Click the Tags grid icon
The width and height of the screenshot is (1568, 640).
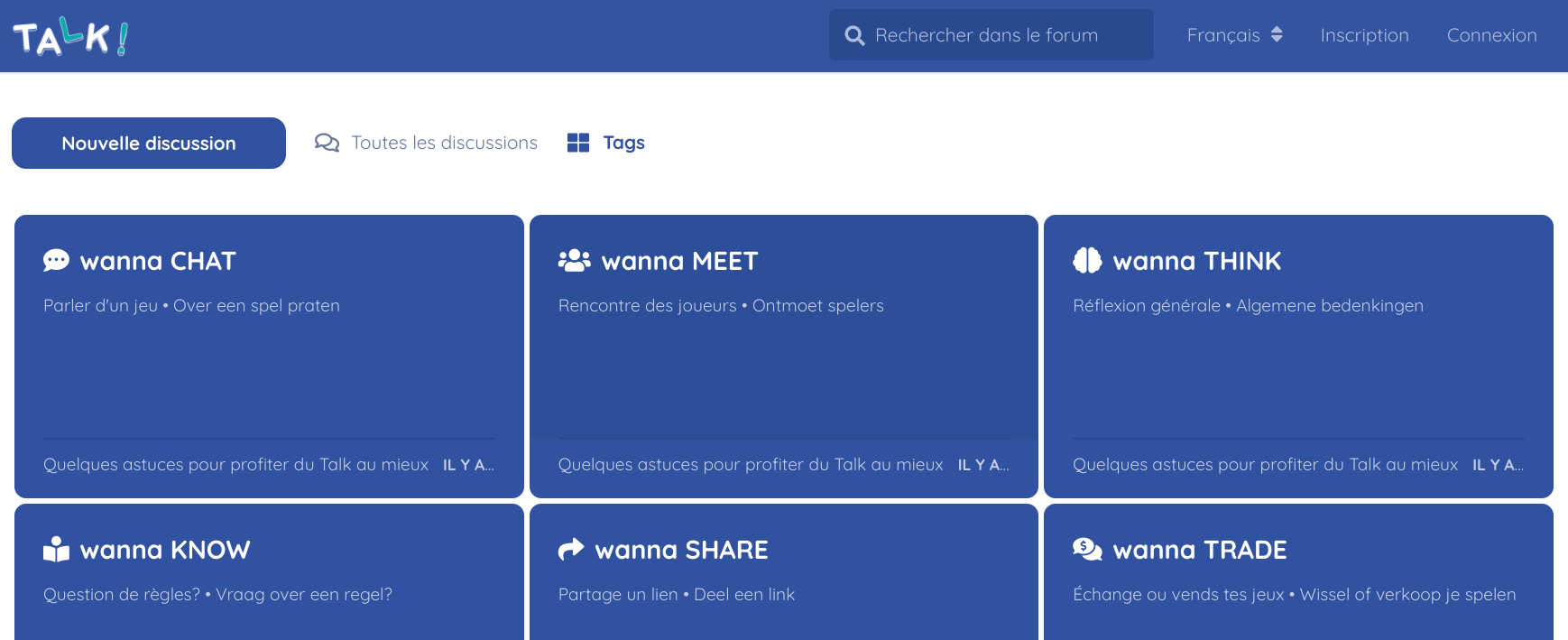578,143
